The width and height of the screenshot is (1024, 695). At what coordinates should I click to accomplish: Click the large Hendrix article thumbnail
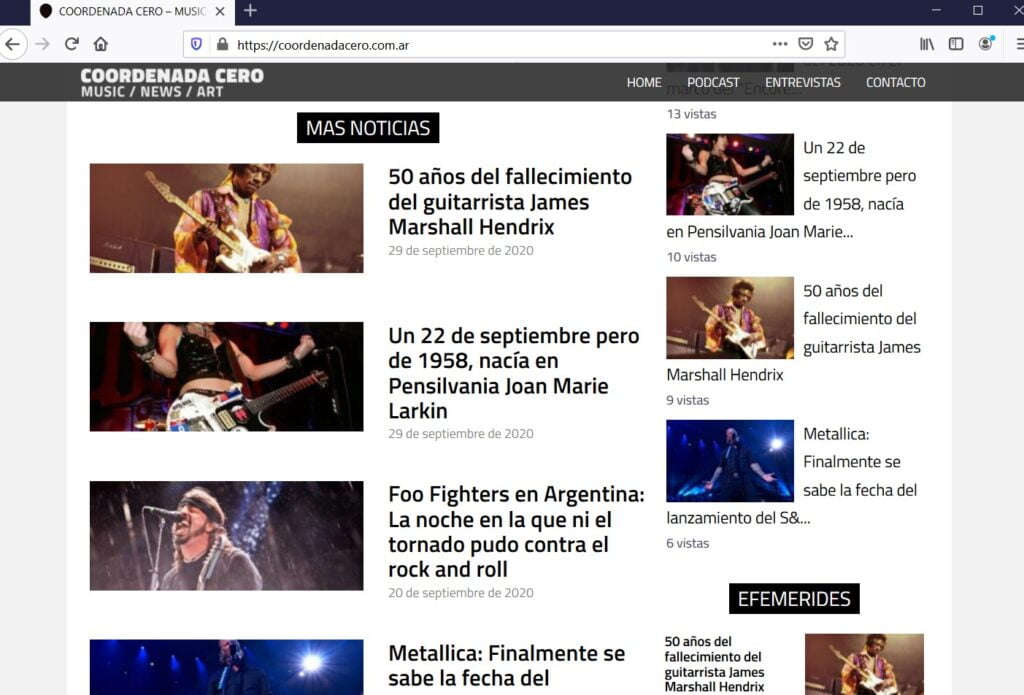(x=227, y=218)
